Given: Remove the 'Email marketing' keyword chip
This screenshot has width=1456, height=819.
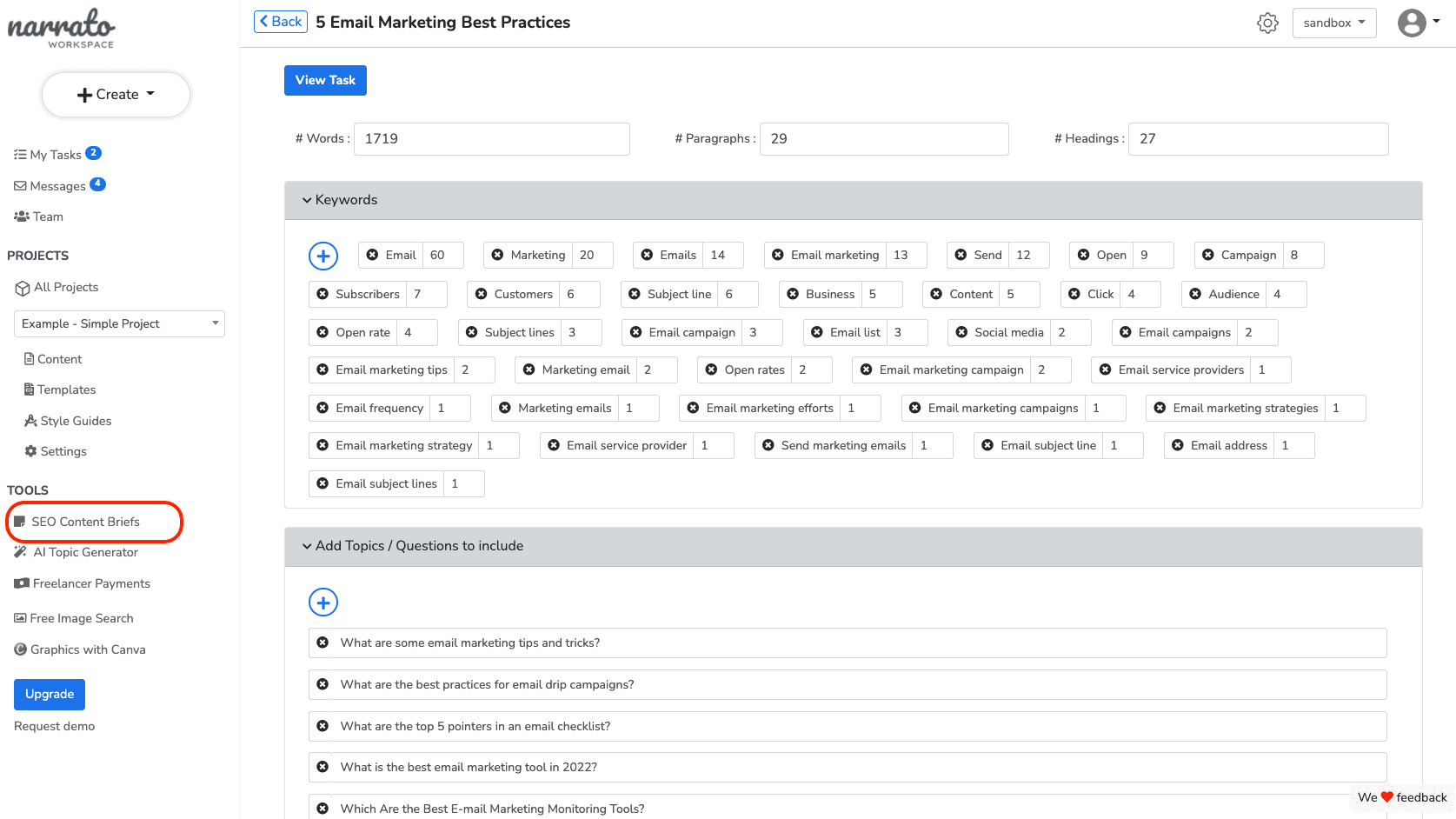Looking at the screenshot, I should pyautogui.click(x=778, y=255).
